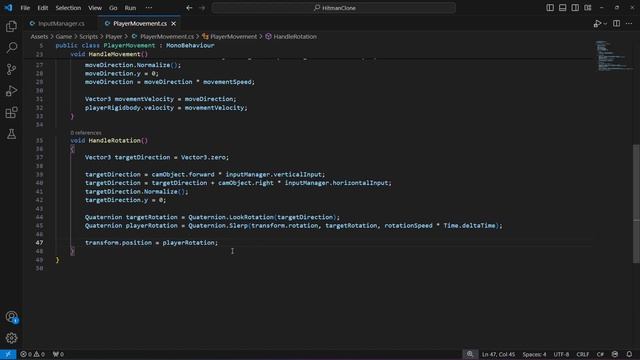
Task: Show errors and warnings in the status bar
Action: click(x=33, y=354)
